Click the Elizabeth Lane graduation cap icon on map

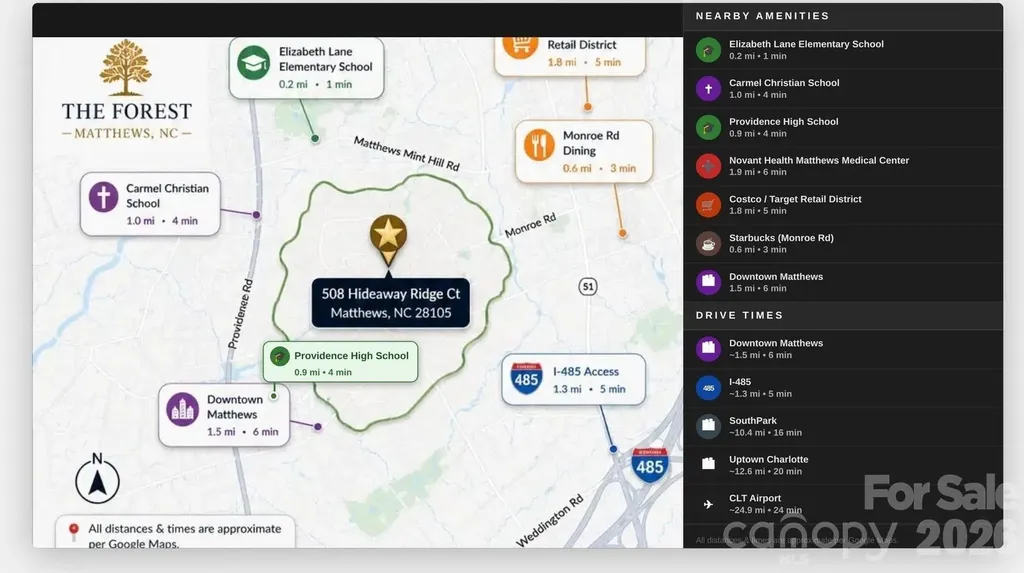(x=253, y=63)
